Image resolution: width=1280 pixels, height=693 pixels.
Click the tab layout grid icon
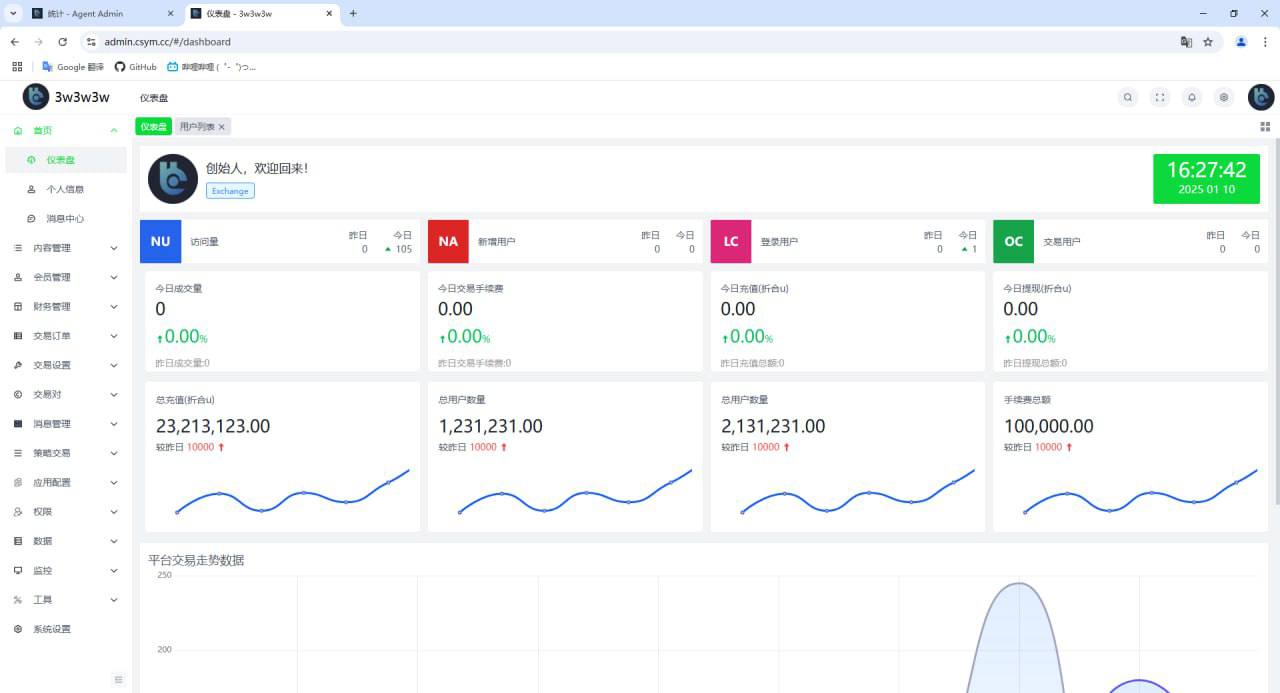[x=1265, y=127]
